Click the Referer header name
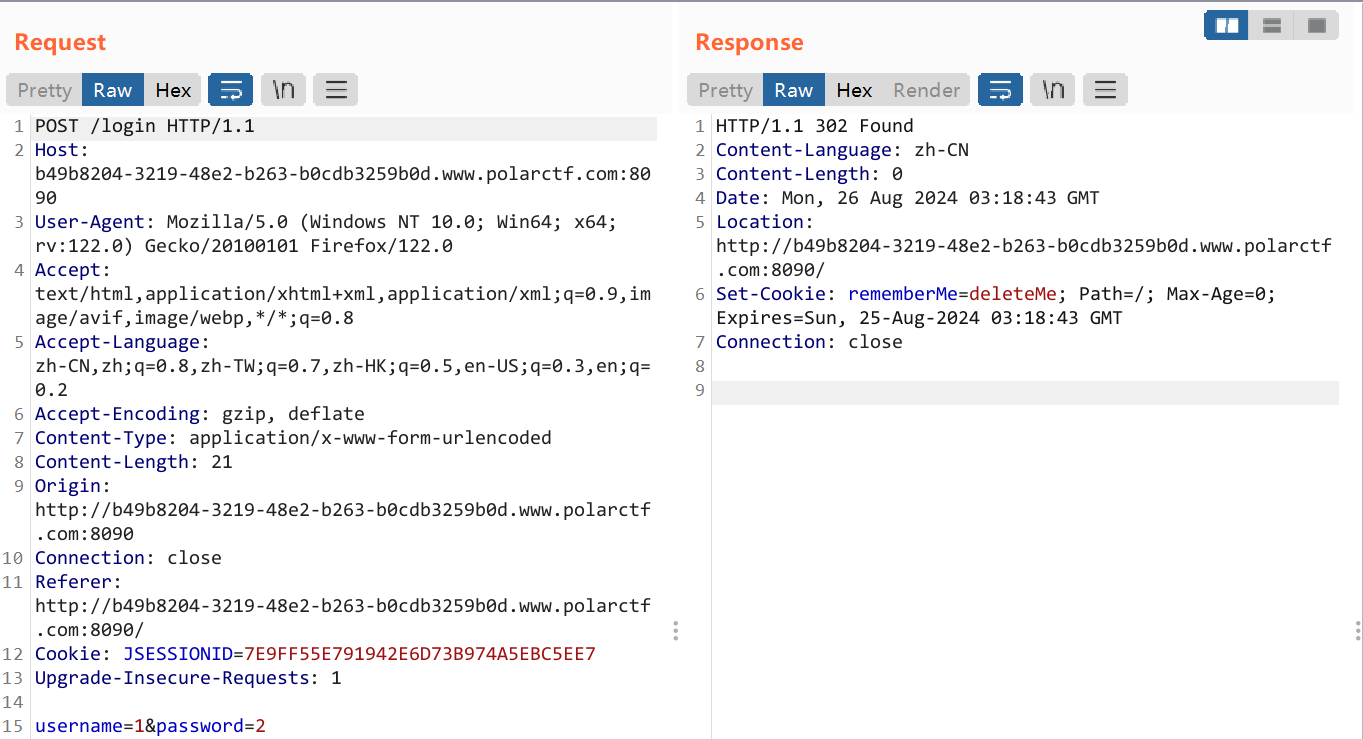This screenshot has width=1363, height=739. coord(73,582)
